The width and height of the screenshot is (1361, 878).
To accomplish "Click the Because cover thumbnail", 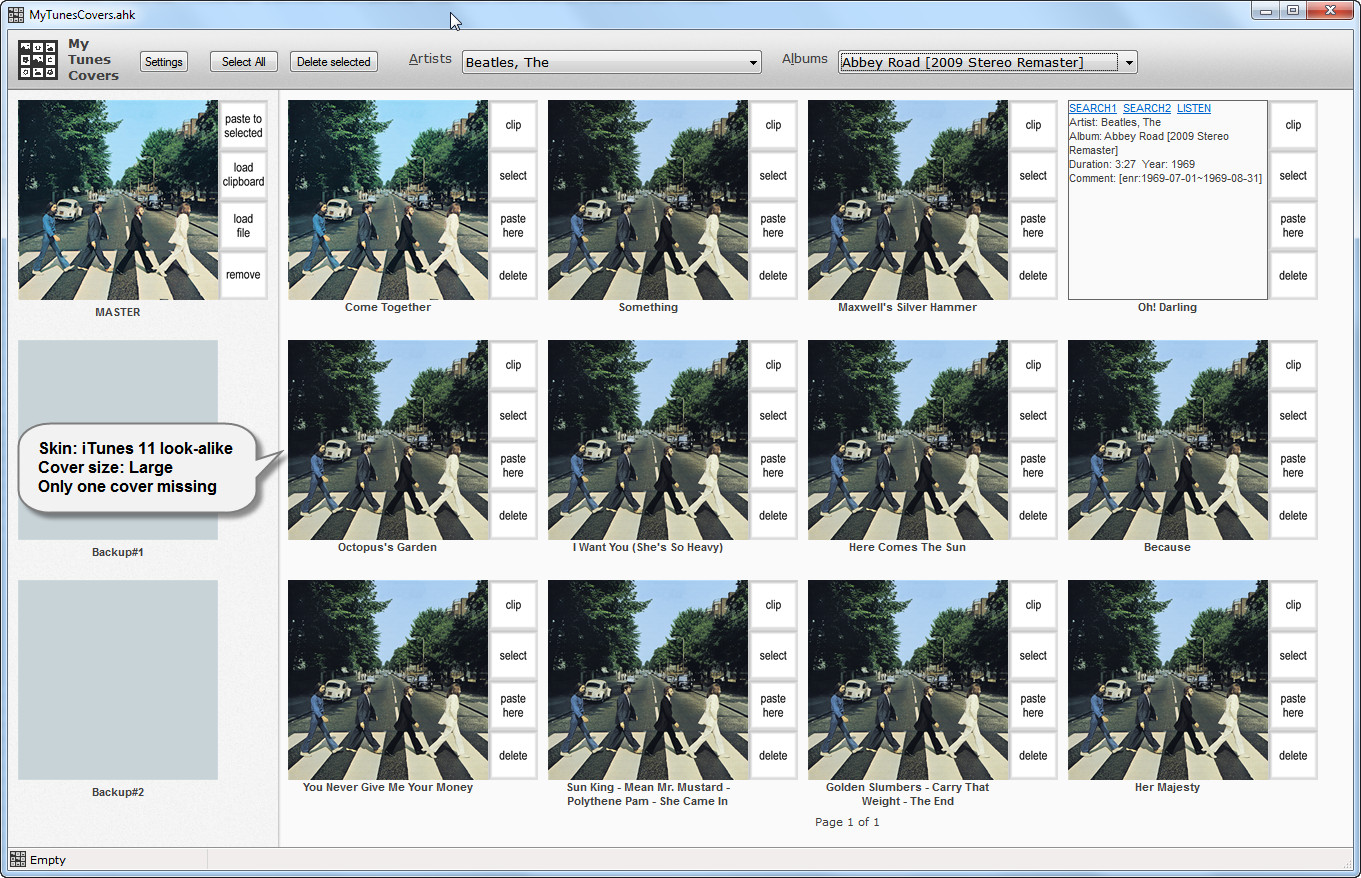I will 1168,440.
